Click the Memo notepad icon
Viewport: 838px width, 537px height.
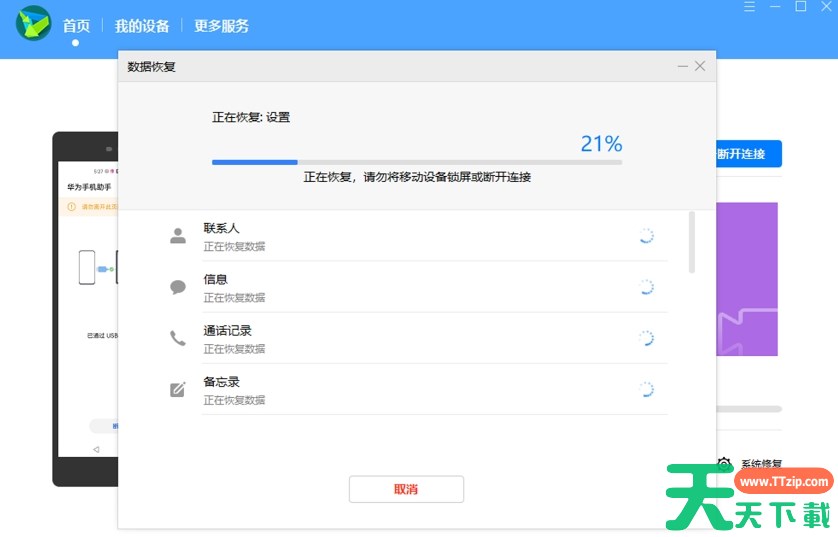click(178, 390)
